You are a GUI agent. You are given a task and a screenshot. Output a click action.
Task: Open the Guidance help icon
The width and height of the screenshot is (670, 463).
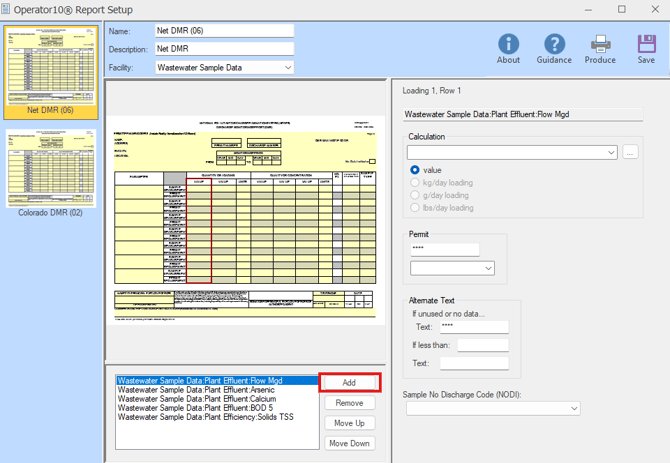pos(554,45)
